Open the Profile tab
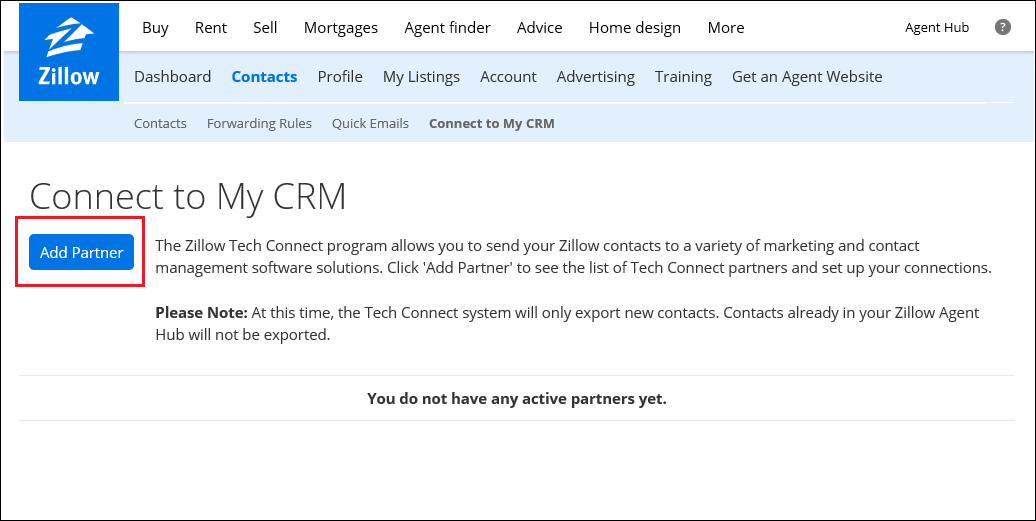The height and width of the screenshot is (521, 1036). click(x=340, y=76)
